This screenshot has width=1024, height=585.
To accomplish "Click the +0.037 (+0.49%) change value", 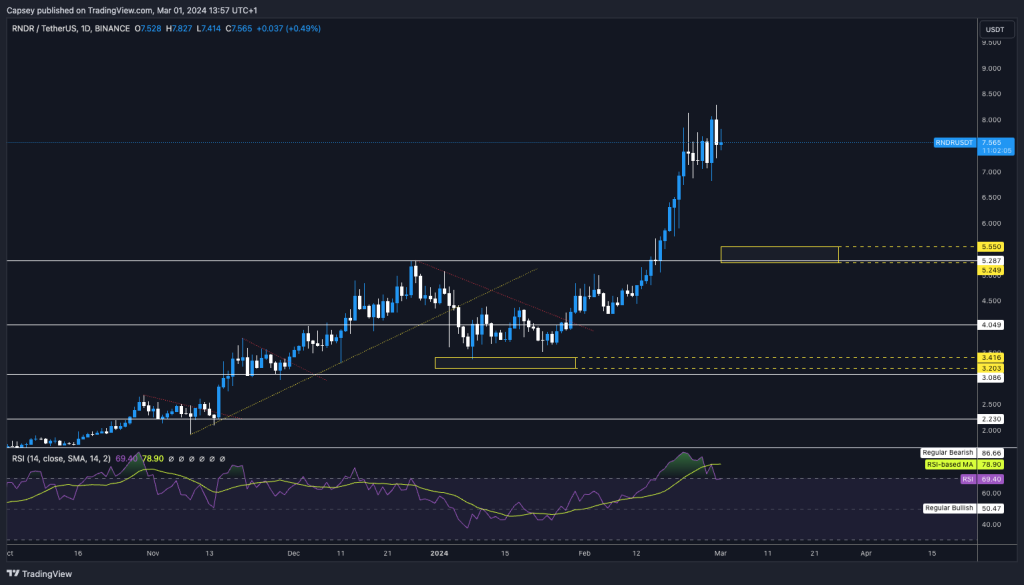I will (x=289, y=29).
